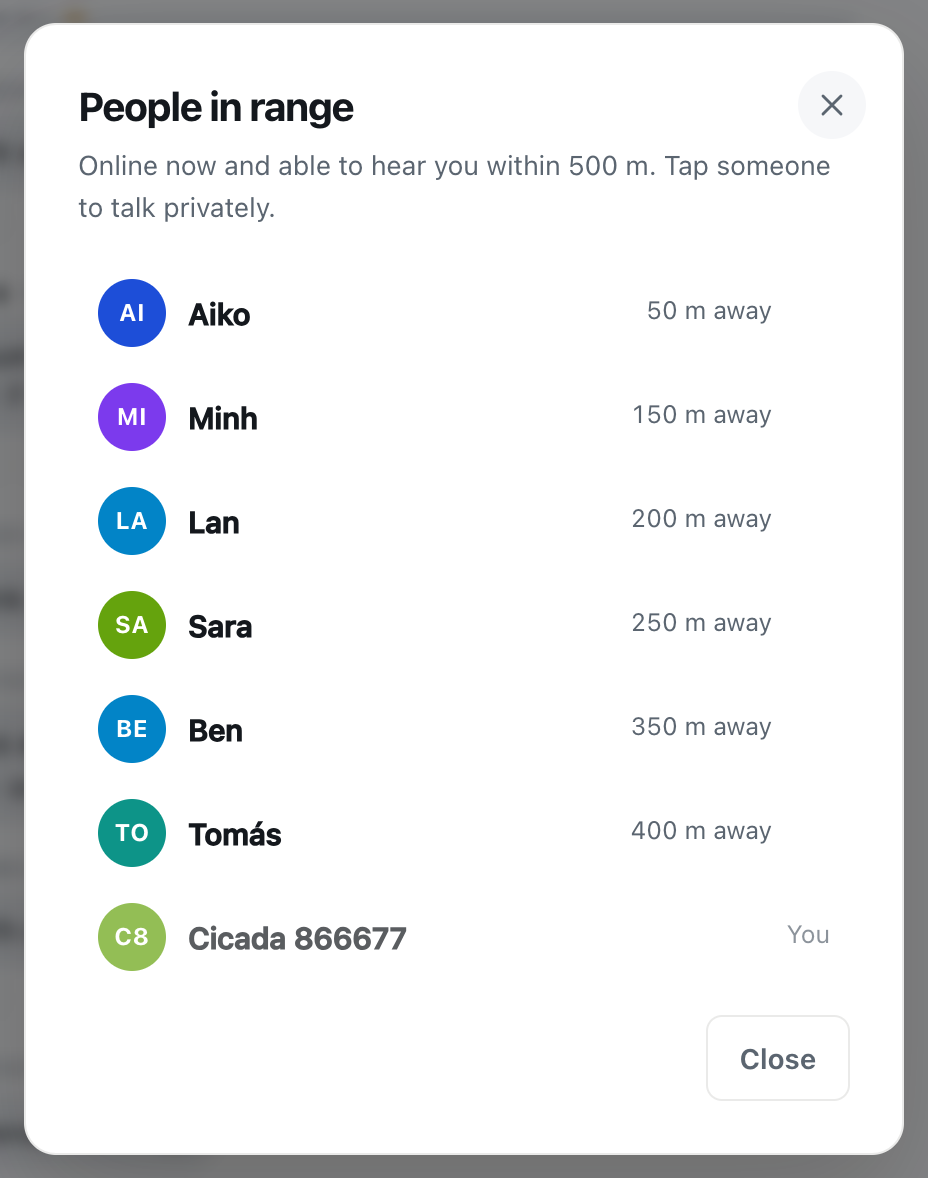The width and height of the screenshot is (928, 1178).
Task: Choose Lan from the people list
Action: point(464,521)
